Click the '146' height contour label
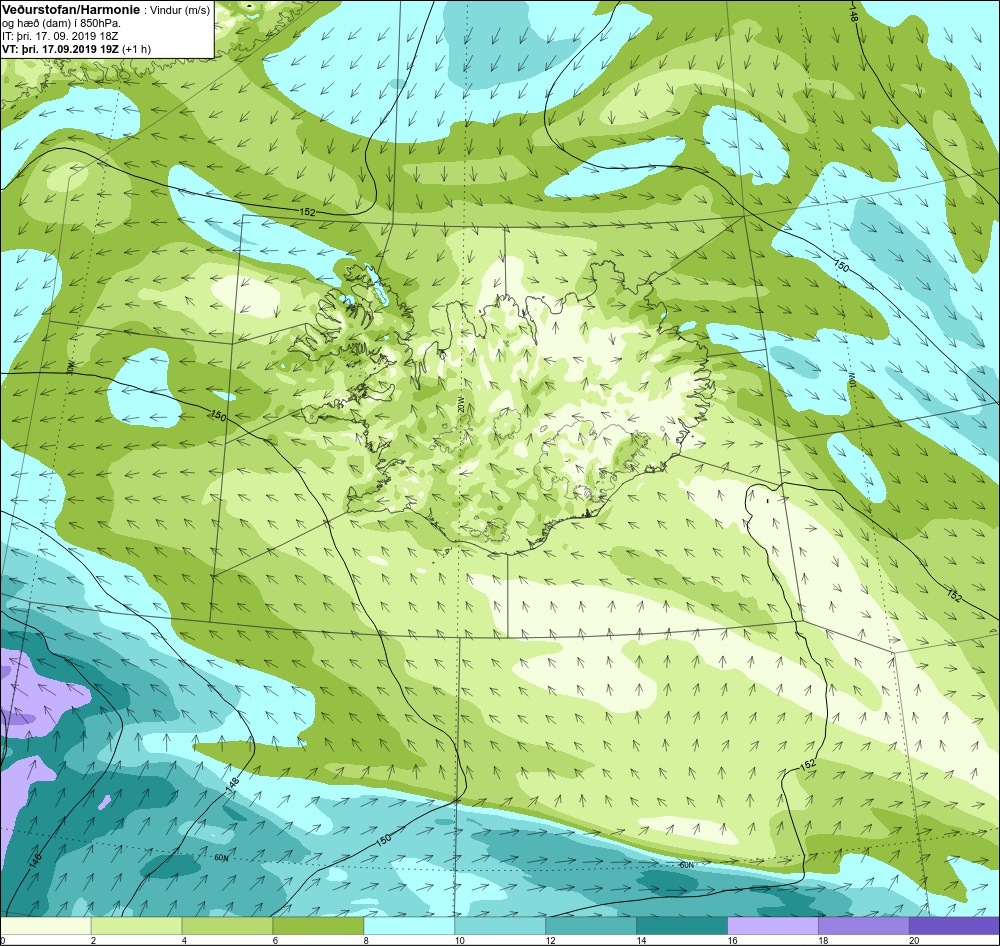1000x946 pixels. [34, 859]
